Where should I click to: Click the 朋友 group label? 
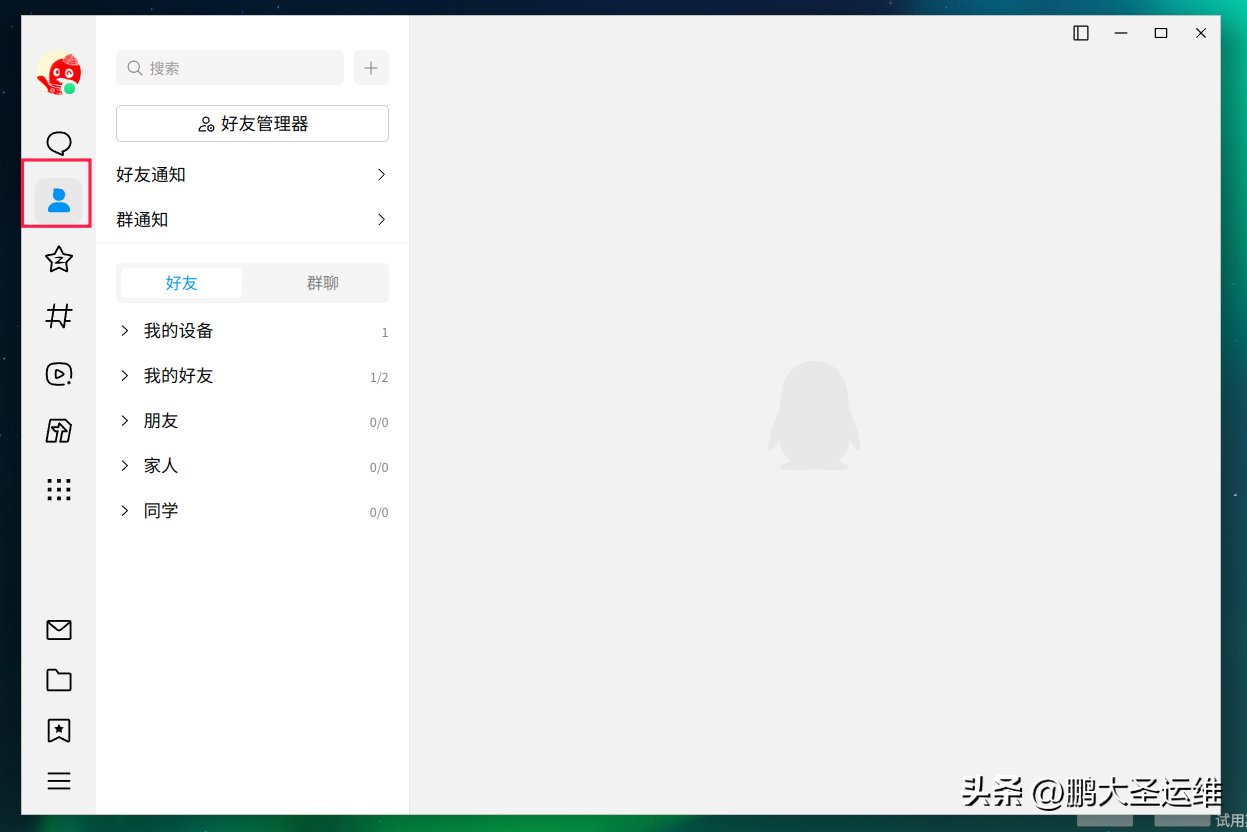(161, 421)
